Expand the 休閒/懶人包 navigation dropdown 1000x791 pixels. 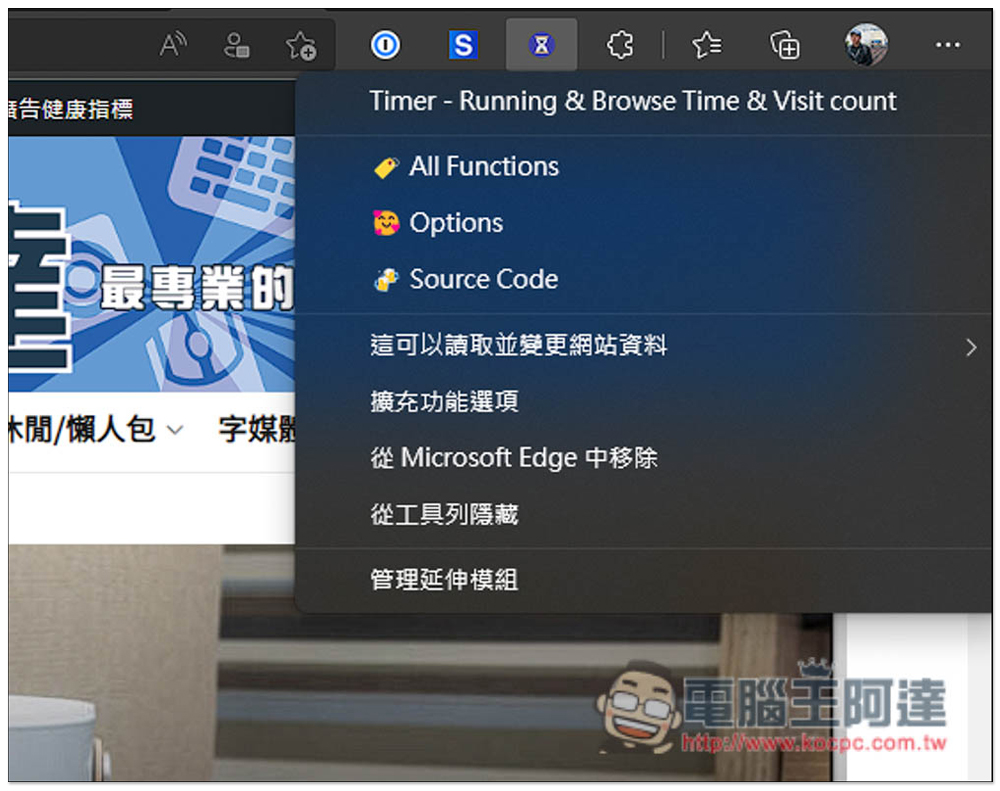pyautogui.click(x=96, y=429)
